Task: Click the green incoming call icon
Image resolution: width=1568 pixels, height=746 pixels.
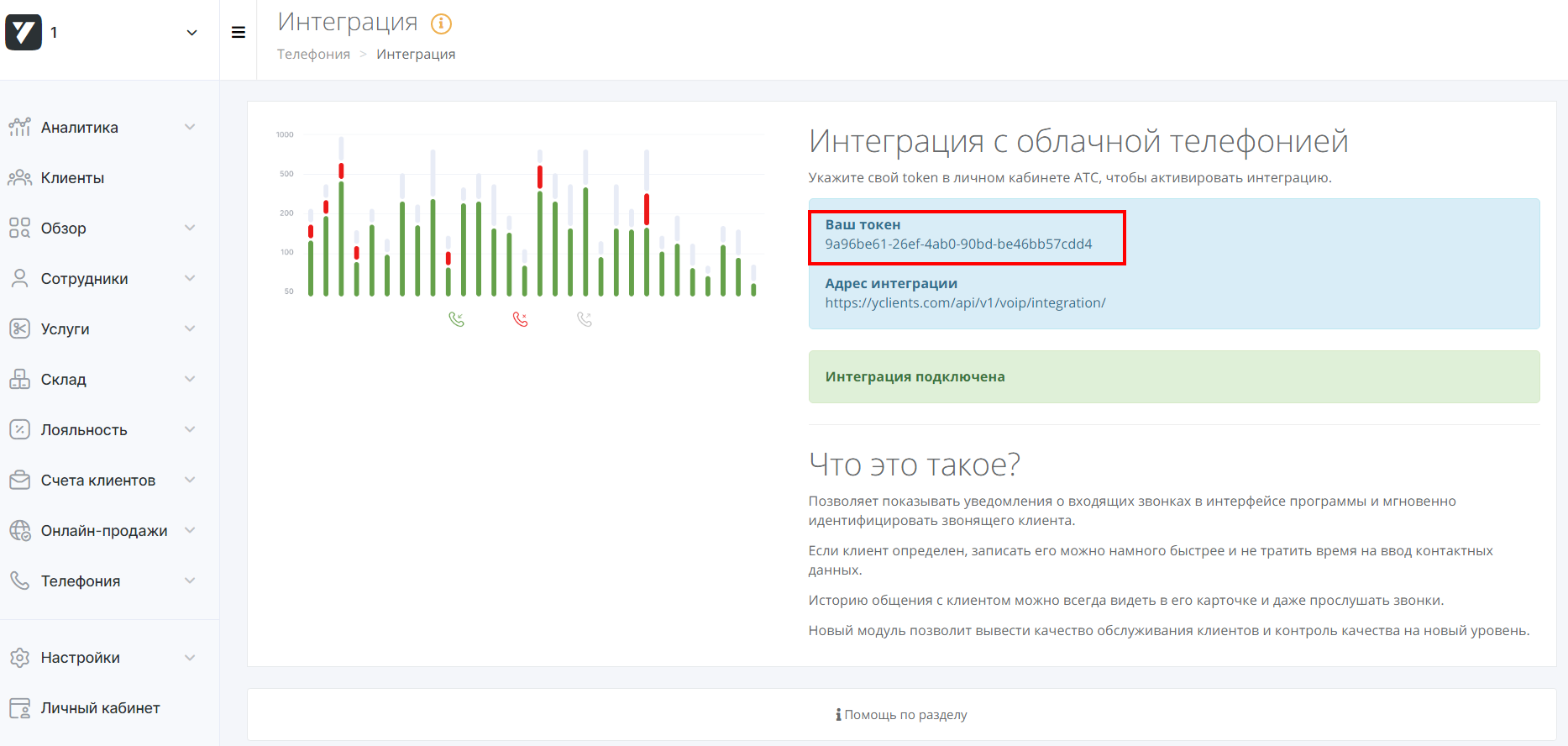Action: coord(456,319)
